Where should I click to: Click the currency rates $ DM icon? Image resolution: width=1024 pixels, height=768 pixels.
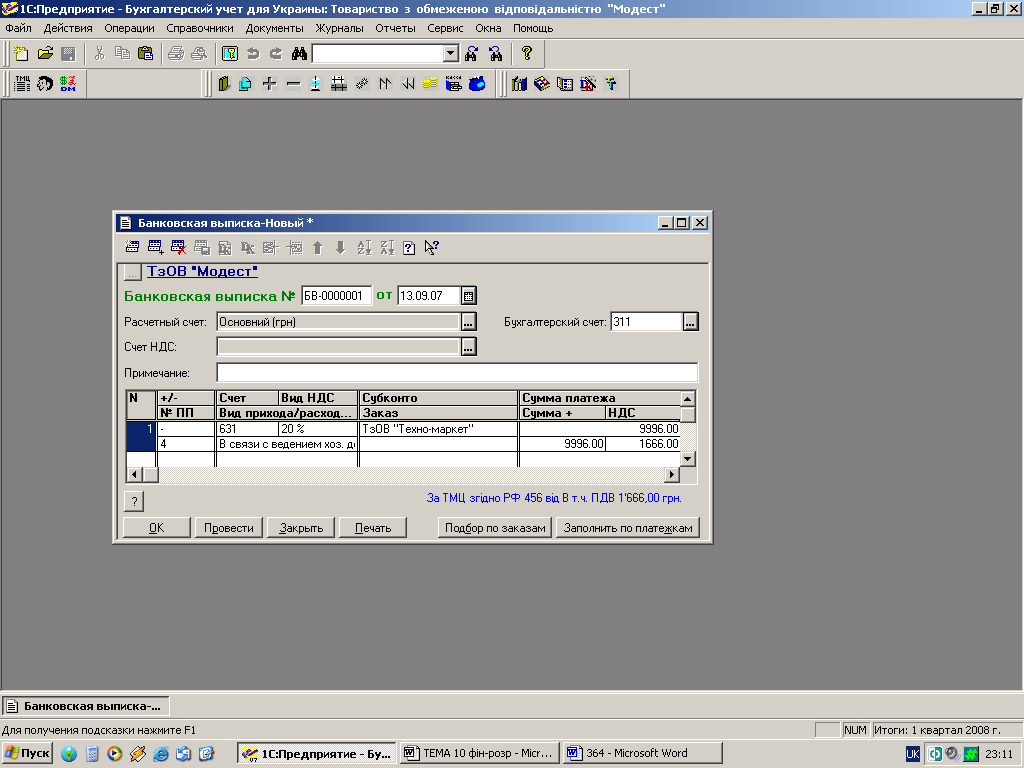tap(68, 84)
